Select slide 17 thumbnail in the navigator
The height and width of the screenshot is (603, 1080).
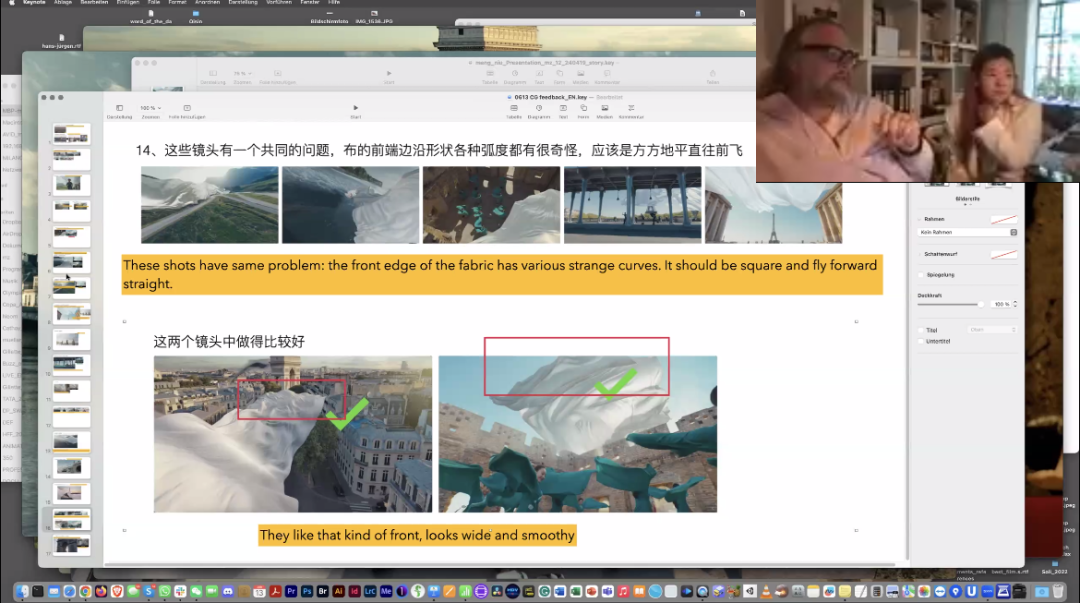click(72, 545)
